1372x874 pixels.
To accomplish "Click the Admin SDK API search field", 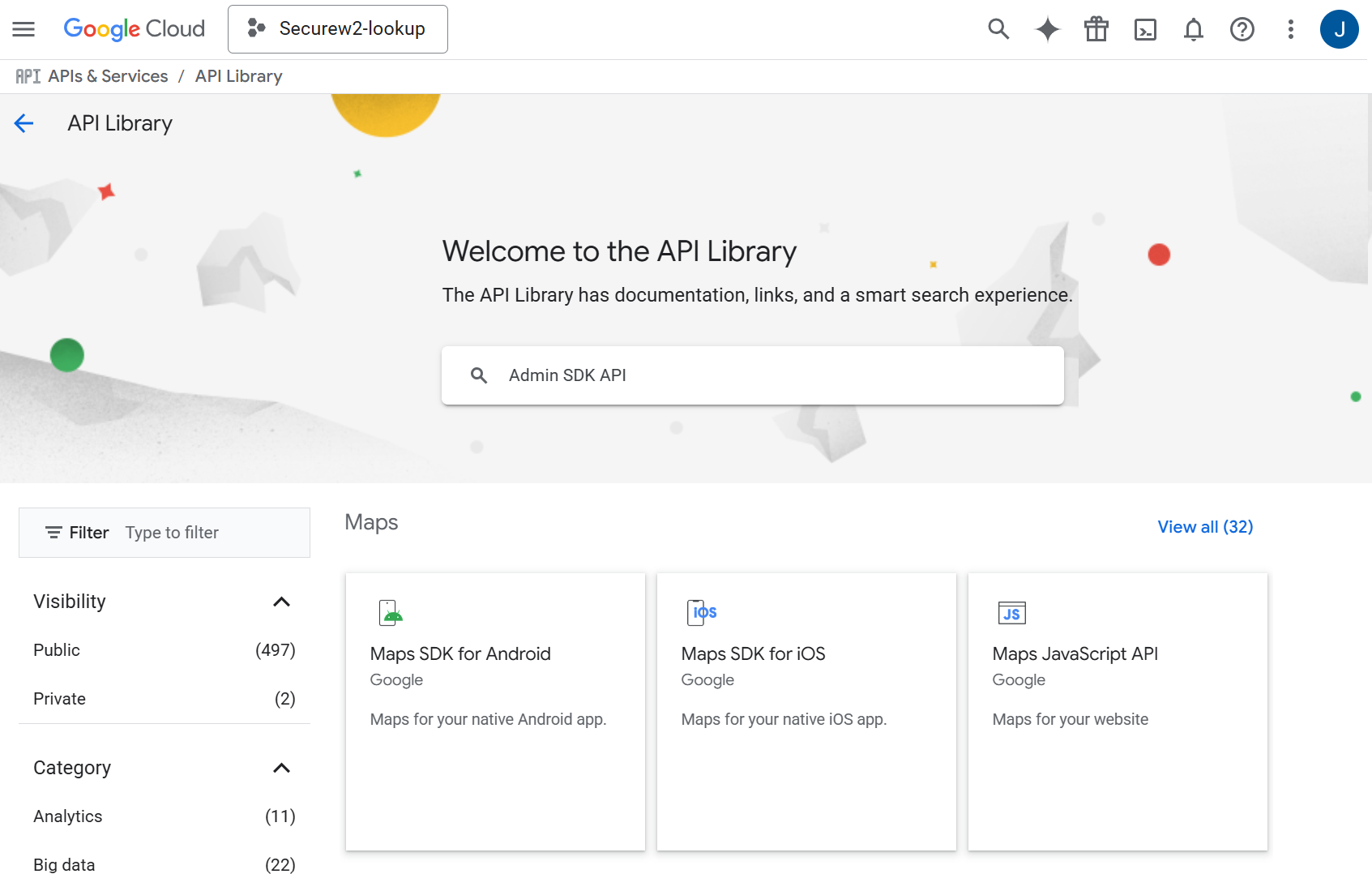I will (752, 375).
